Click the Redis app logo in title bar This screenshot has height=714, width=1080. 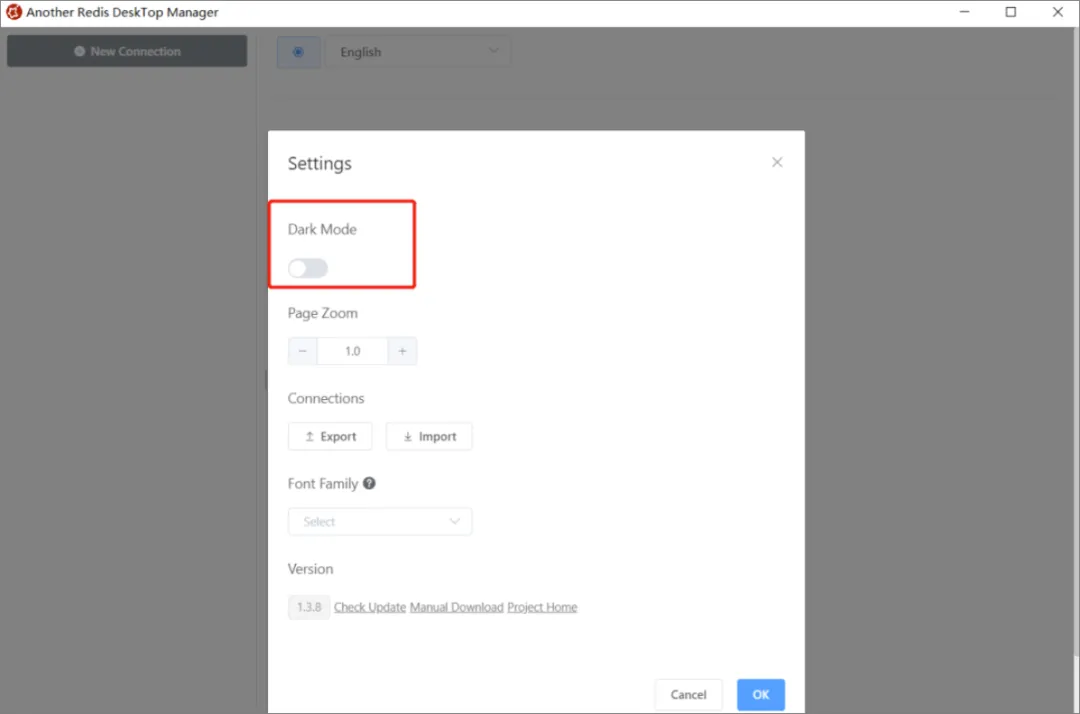(x=14, y=13)
